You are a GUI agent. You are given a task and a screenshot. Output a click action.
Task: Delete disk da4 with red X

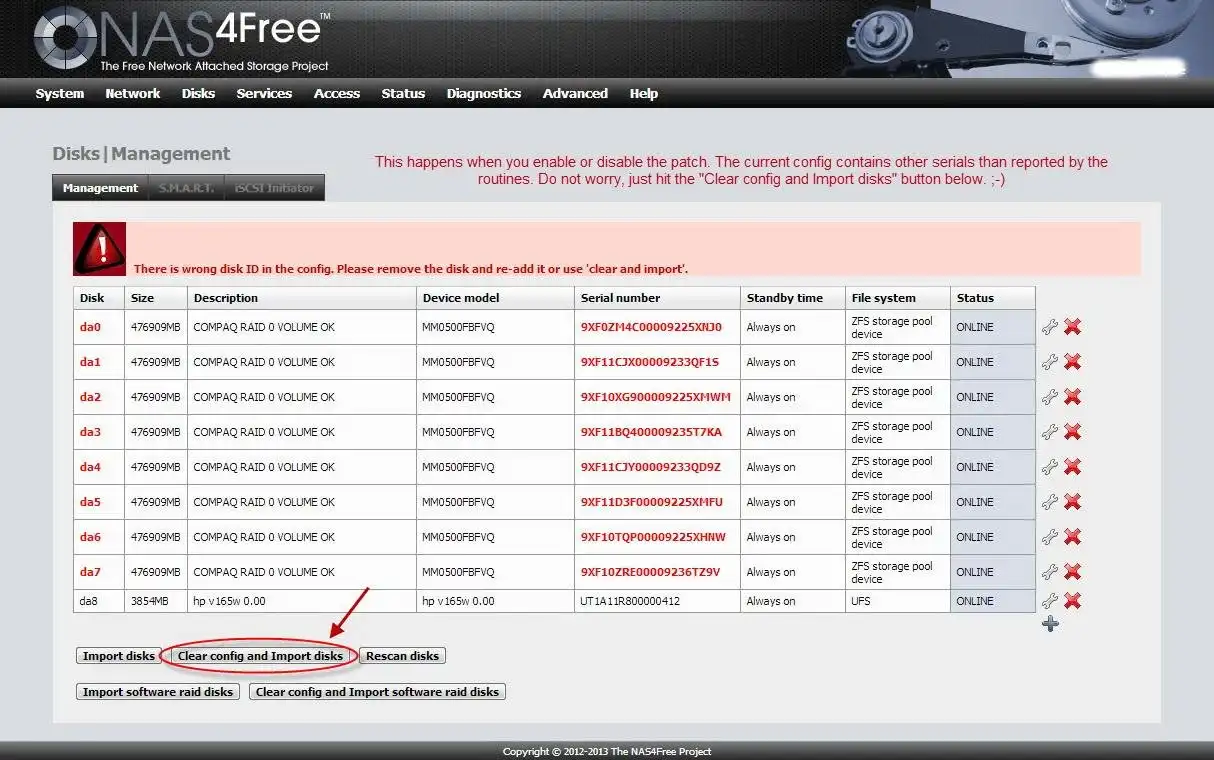coord(1072,467)
